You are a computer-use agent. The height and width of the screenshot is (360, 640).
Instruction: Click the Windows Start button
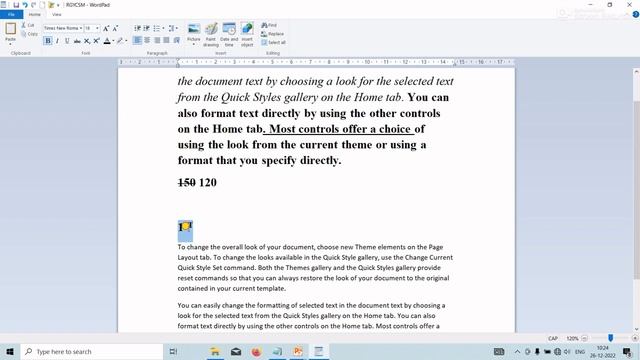pos(10,351)
